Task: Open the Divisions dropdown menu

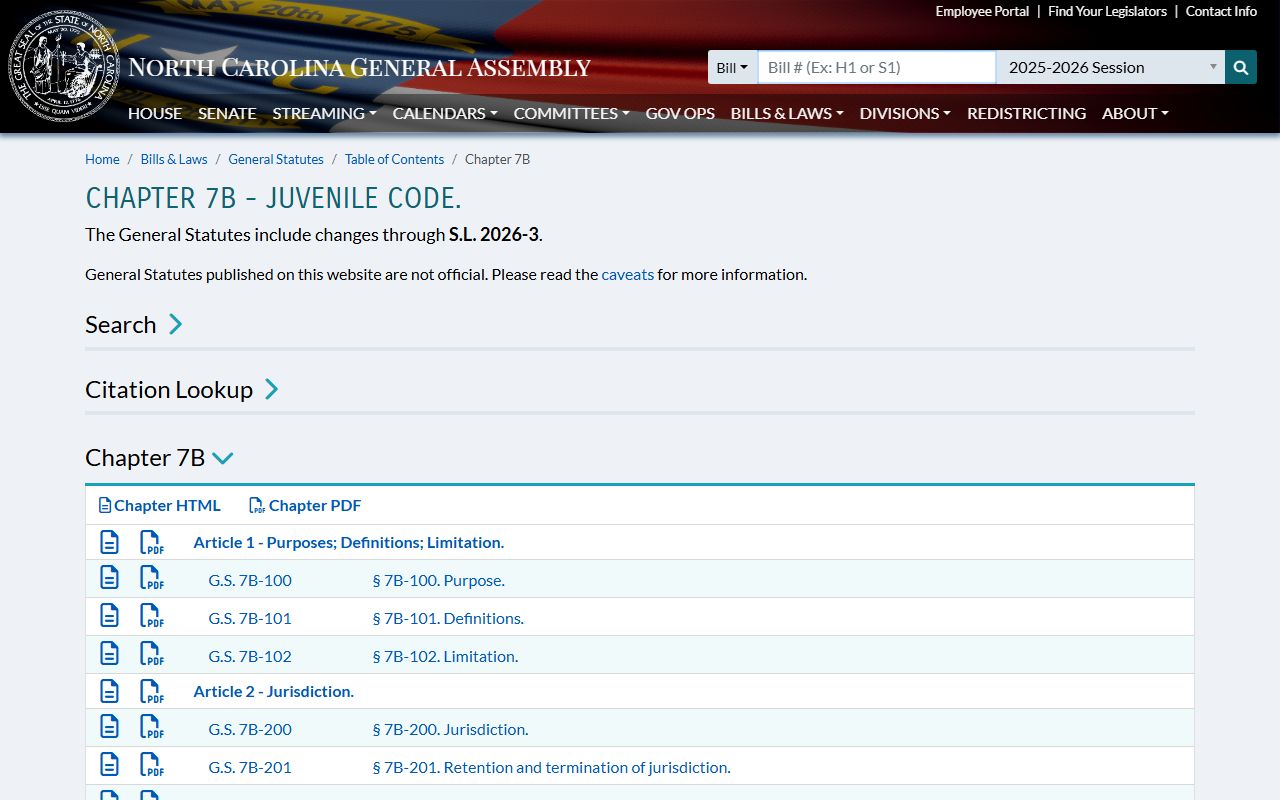Action: coord(905,113)
